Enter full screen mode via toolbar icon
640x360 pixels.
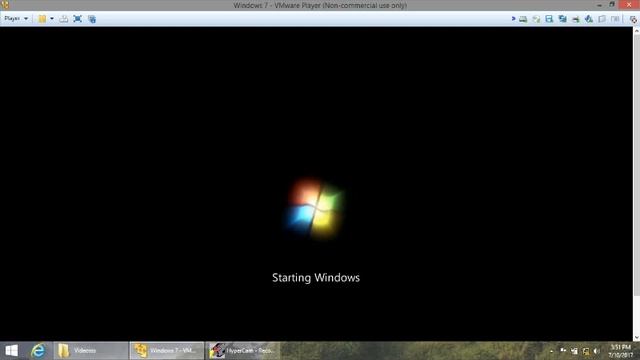[78, 19]
